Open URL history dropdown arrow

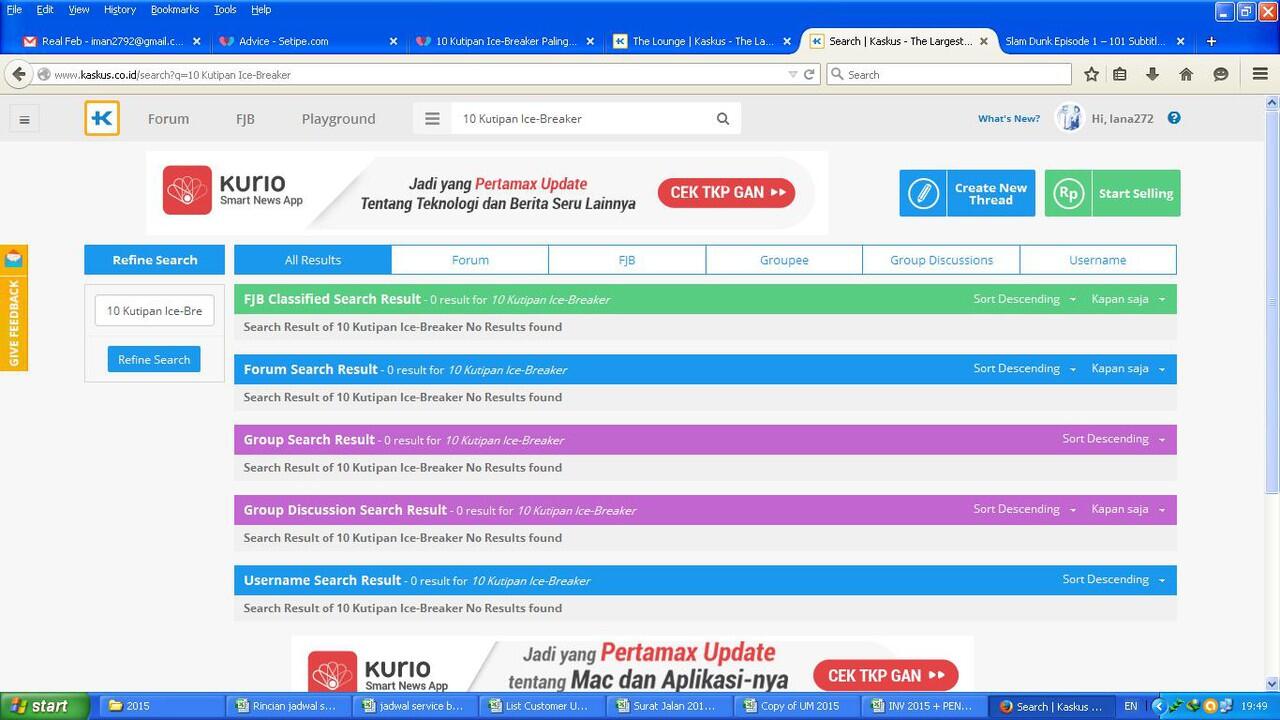(x=792, y=74)
